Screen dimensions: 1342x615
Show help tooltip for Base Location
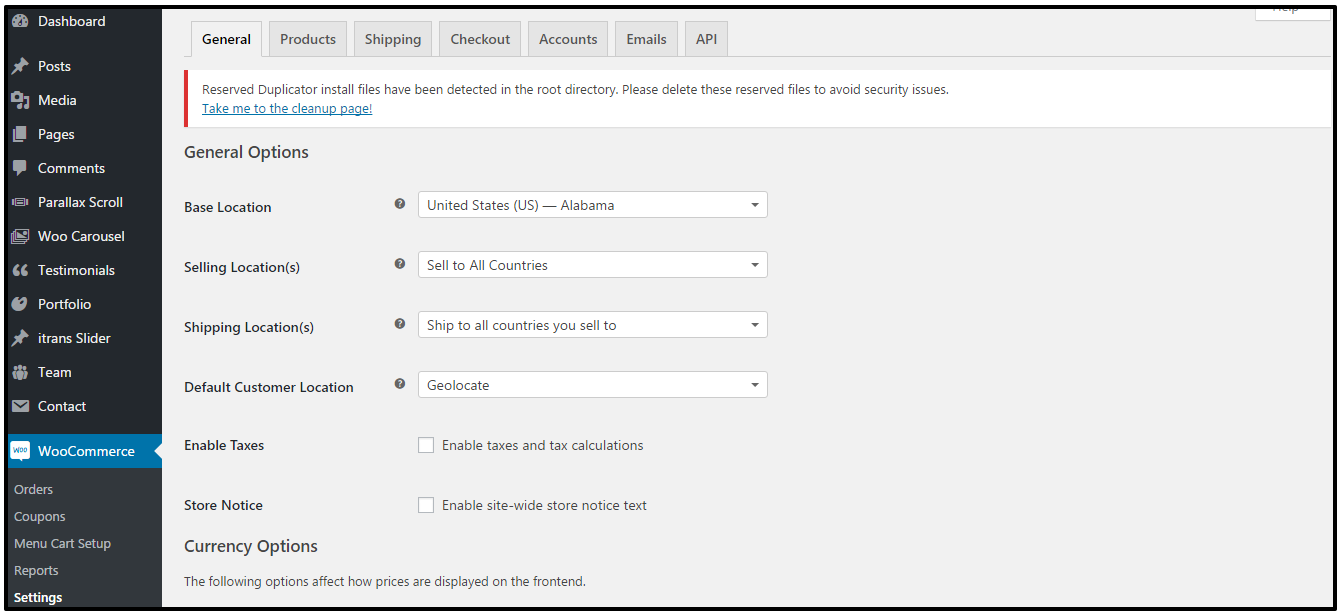[400, 204]
